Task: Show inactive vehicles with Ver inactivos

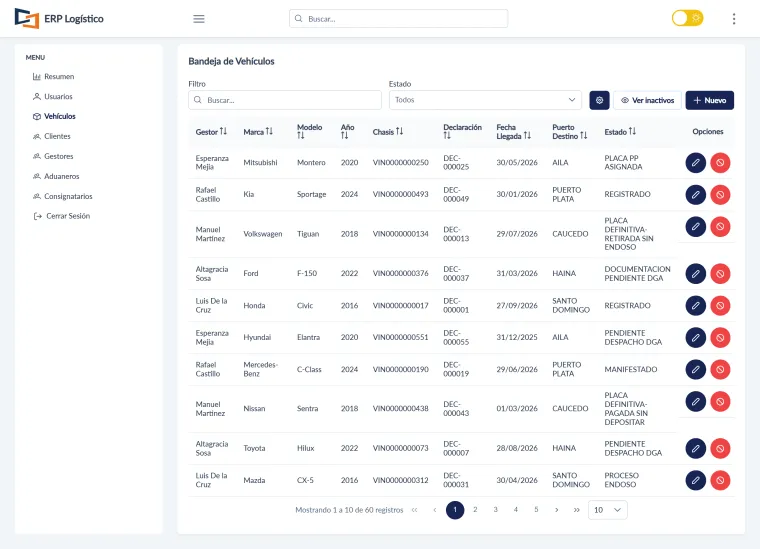Action: click(x=647, y=100)
